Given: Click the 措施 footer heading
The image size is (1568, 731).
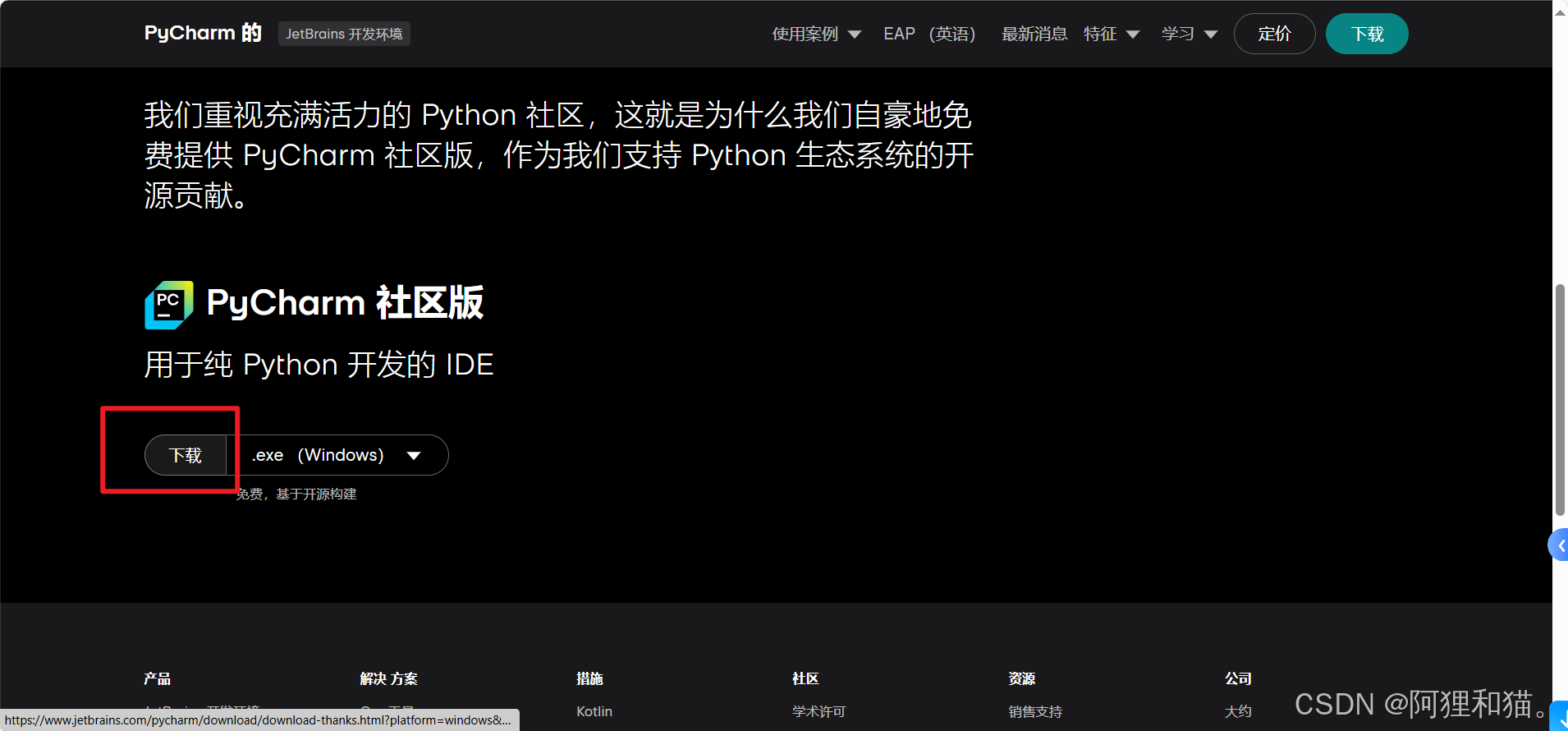Looking at the screenshot, I should click(x=589, y=678).
